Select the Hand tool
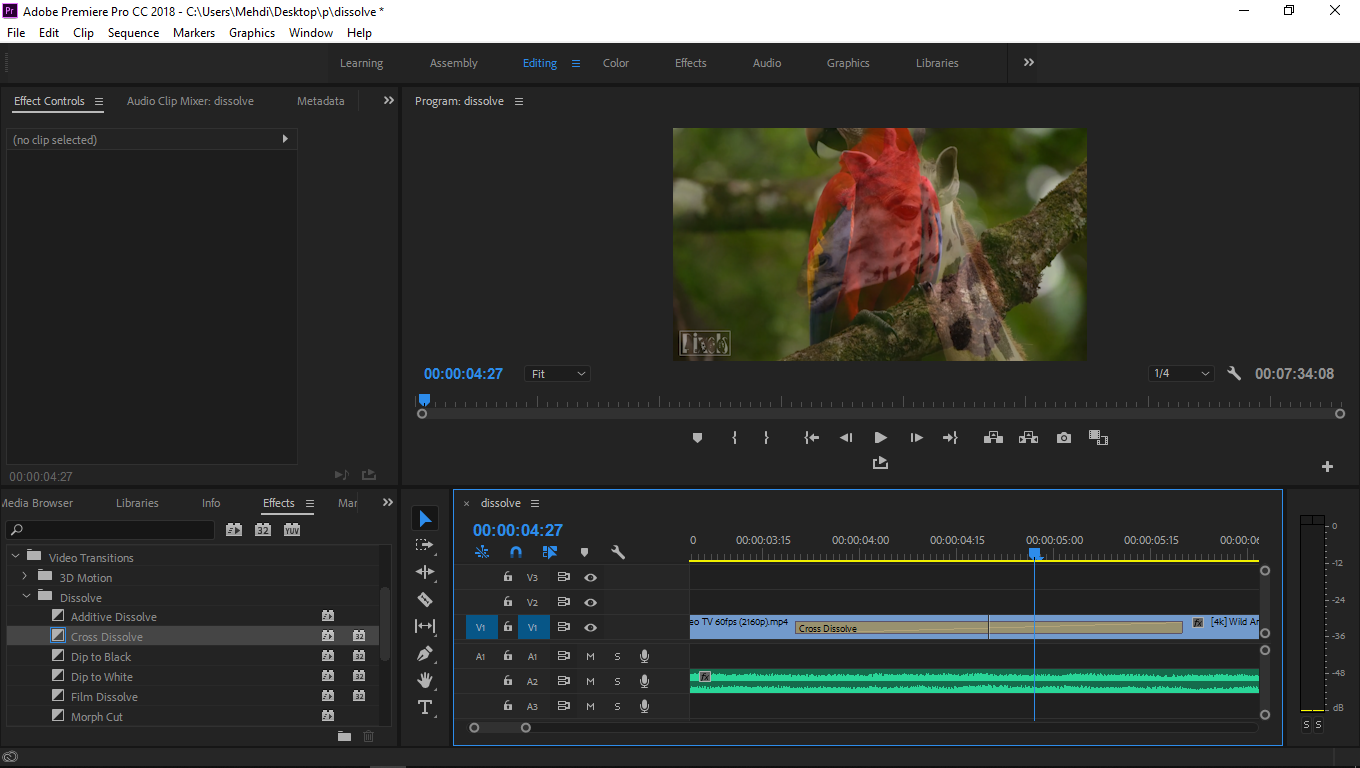1360x768 pixels. tap(425, 680)
